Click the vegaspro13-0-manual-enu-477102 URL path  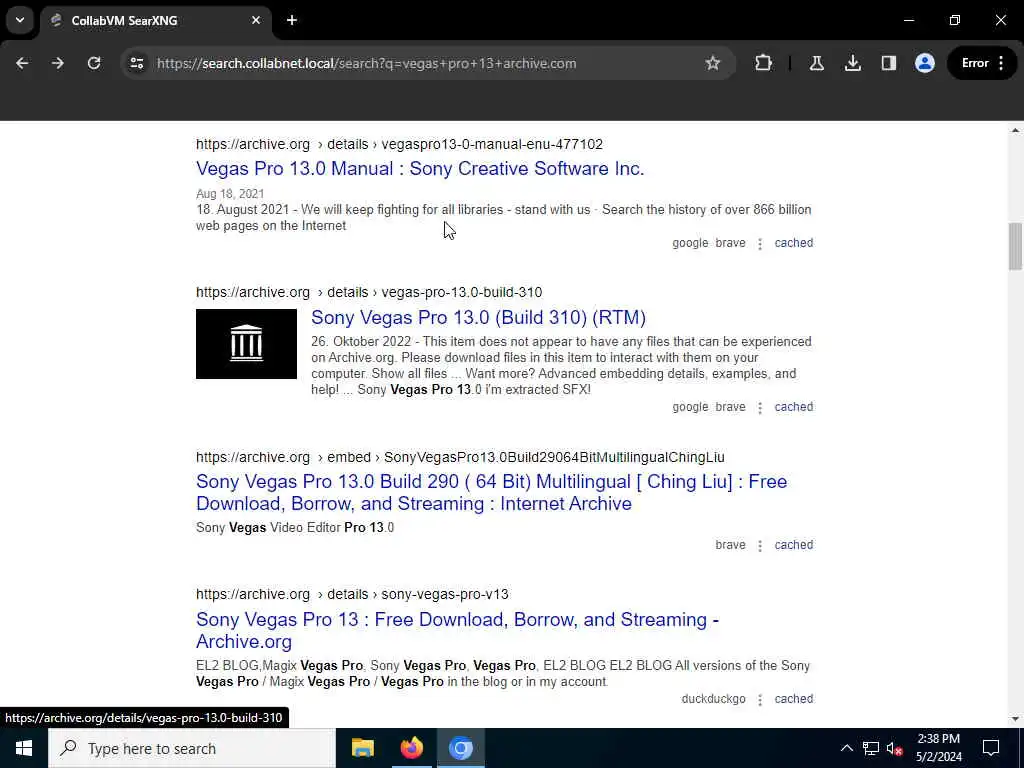(x=492, y=144)
